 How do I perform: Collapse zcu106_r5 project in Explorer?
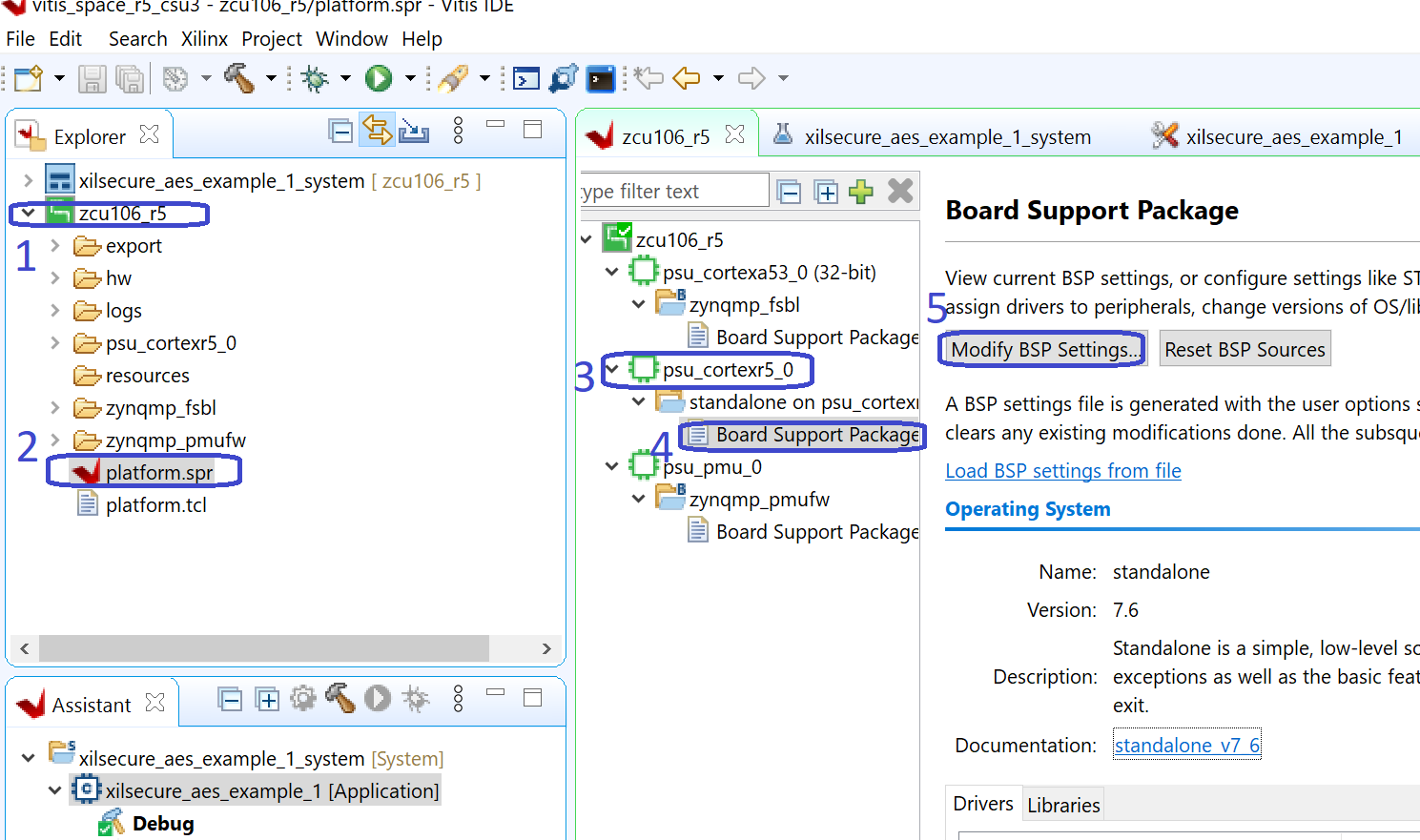point(28,213)
